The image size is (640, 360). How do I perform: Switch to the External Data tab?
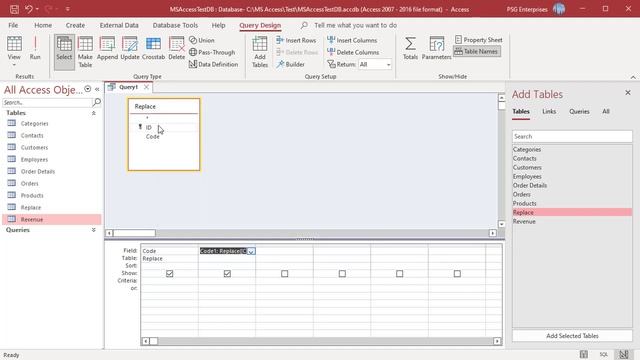coord(119,25)
